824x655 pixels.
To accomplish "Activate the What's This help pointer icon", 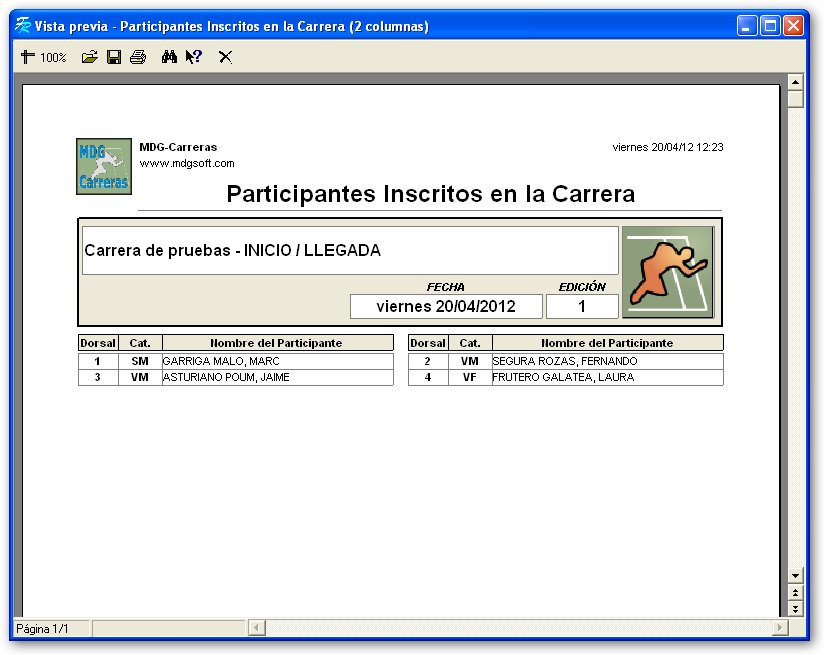I will [194, 57].
